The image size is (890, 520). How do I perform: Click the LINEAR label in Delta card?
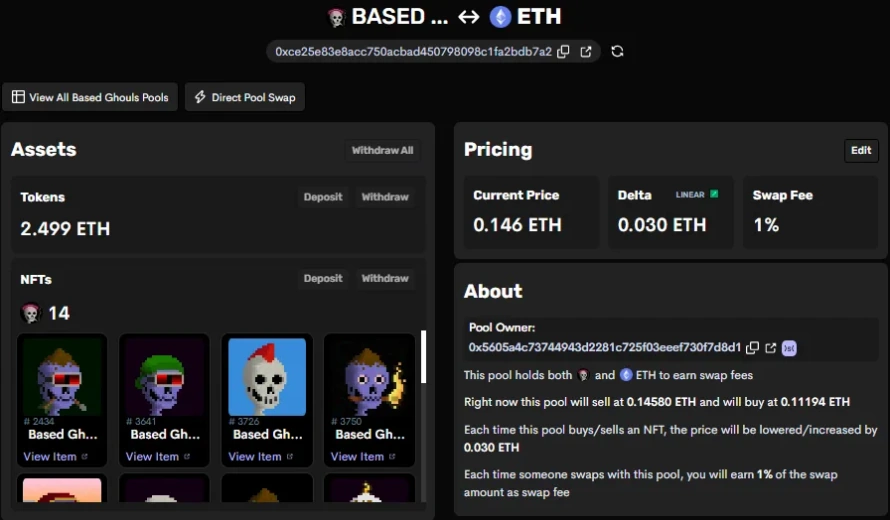point(690,194)
